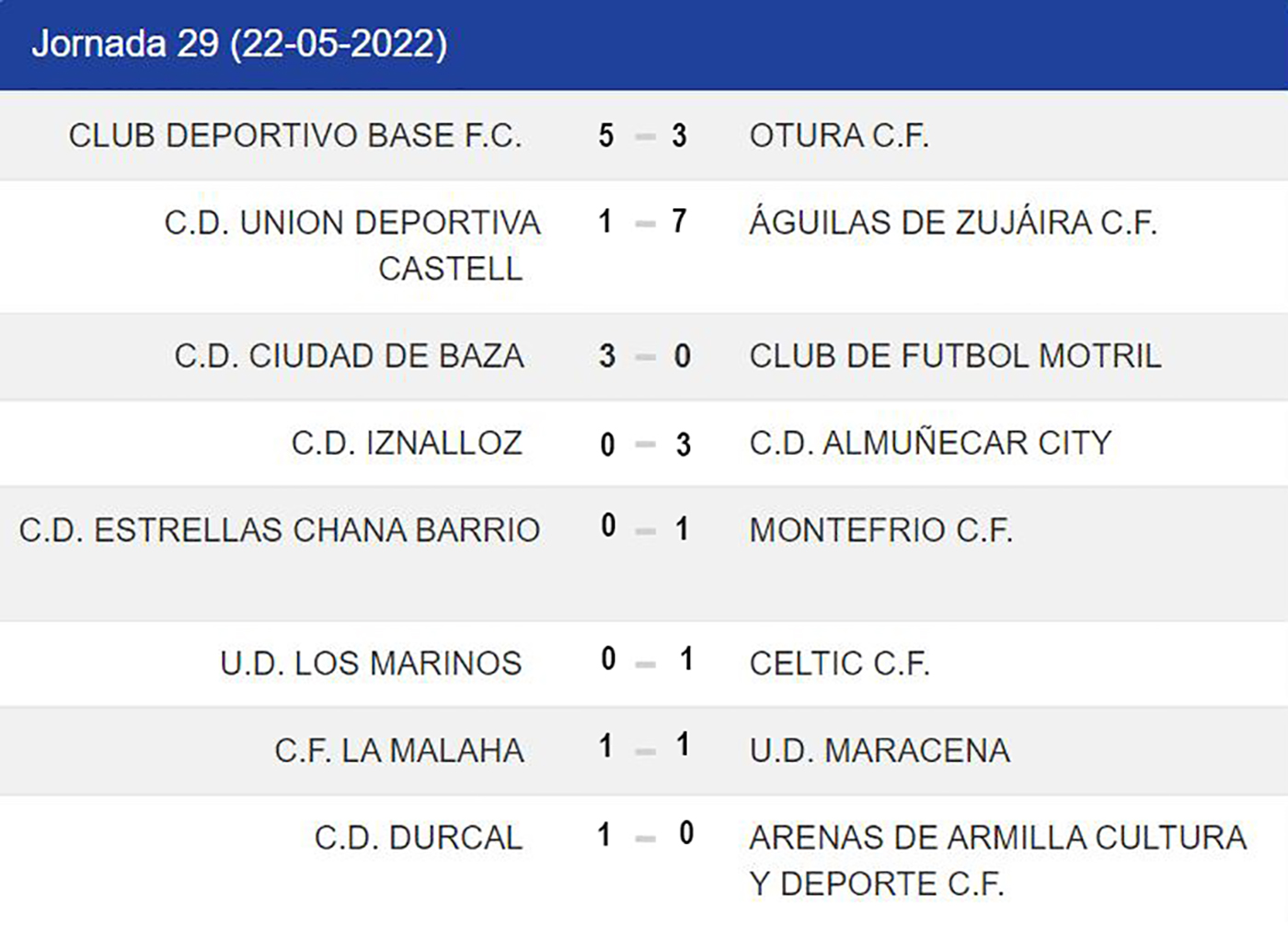
Task: Click CELTIC C.F. team name
Action: tap(839, 664)
